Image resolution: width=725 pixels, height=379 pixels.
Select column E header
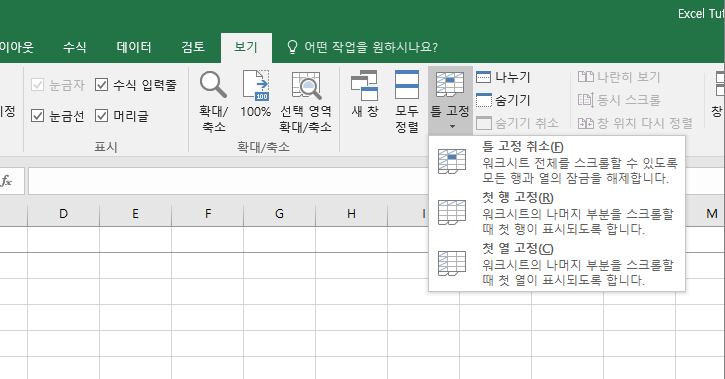pos(135,214)
